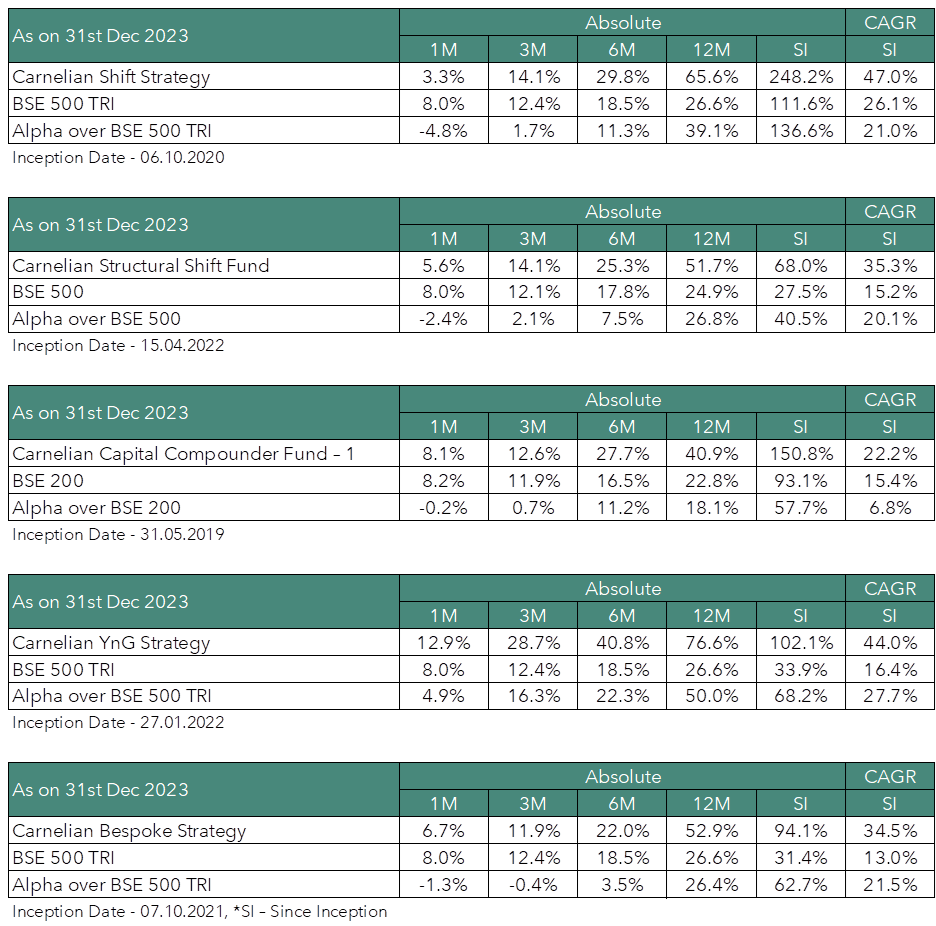Select Inception Date - 31.05.2019 text

118,534
